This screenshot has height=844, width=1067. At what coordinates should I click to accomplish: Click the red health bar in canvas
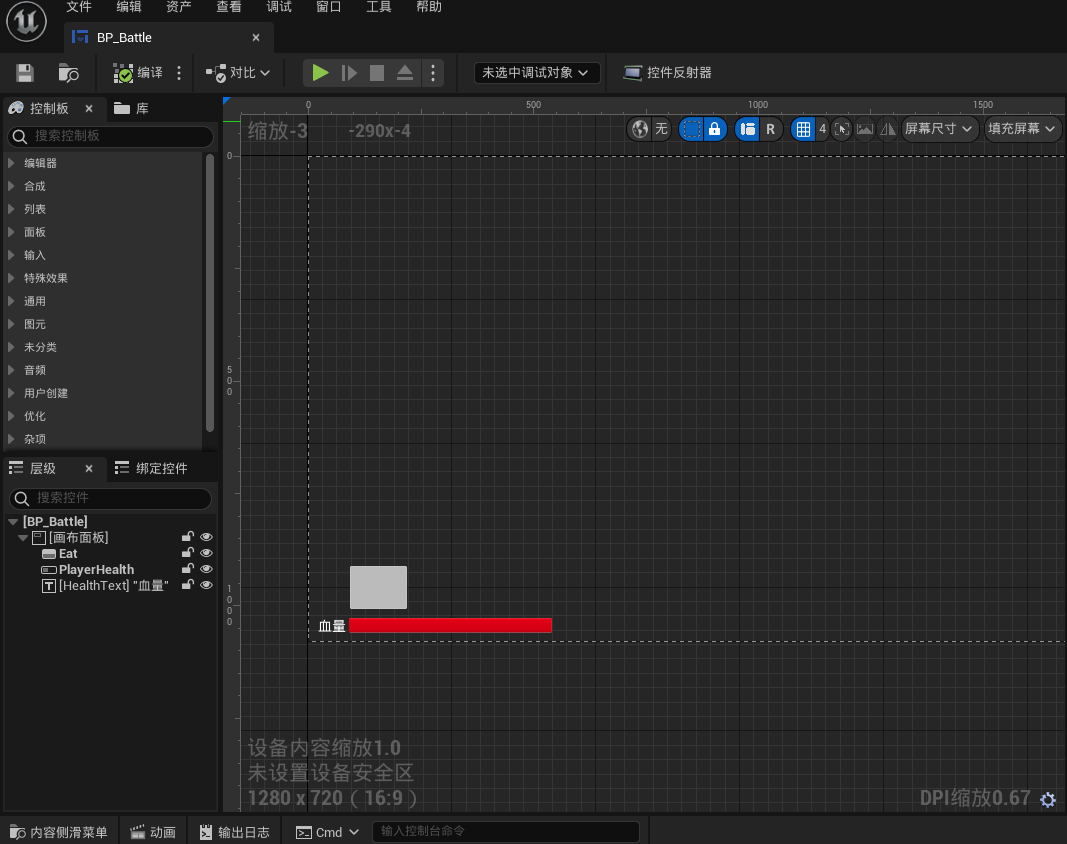pyautogui.click(x=450, y=625)
